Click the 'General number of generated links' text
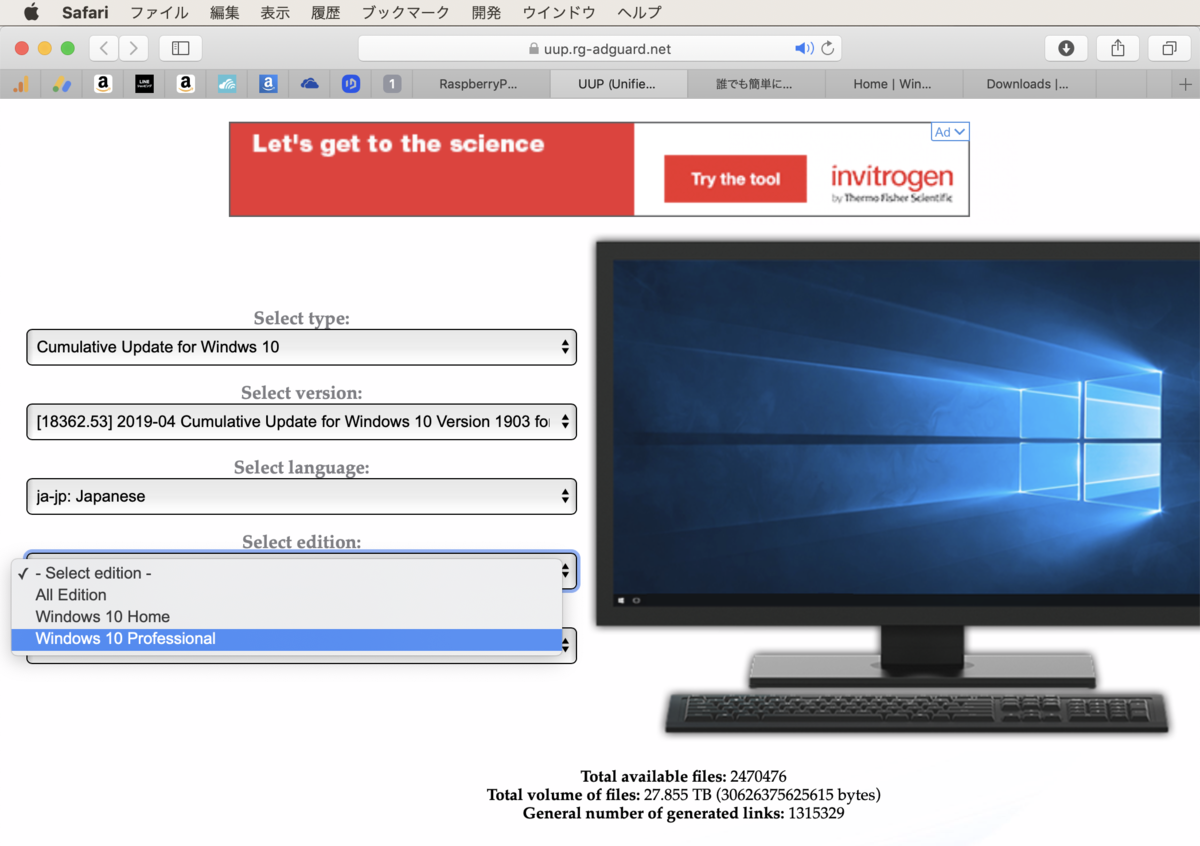This screenshot has width=1200, height=846. pos(683,813)
